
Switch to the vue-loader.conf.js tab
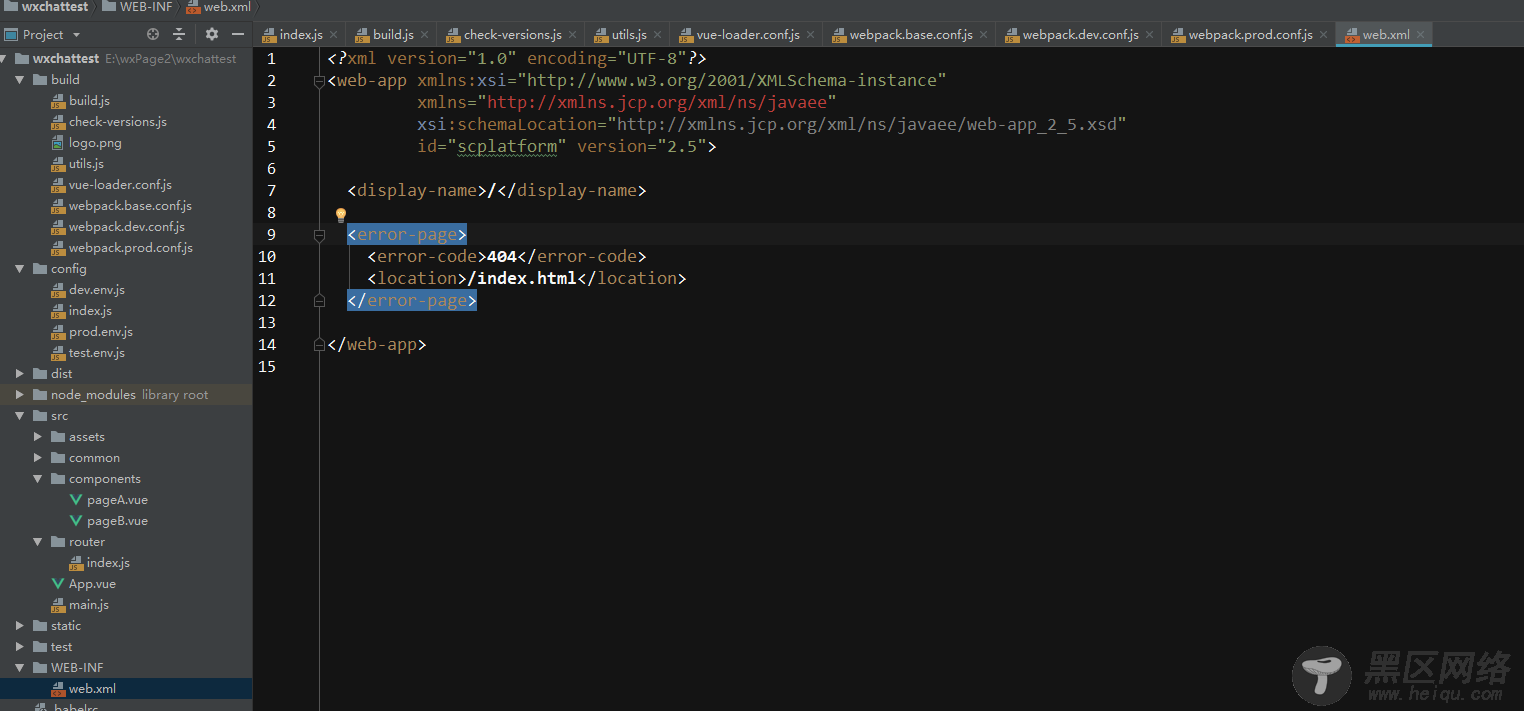click(748, 35)
